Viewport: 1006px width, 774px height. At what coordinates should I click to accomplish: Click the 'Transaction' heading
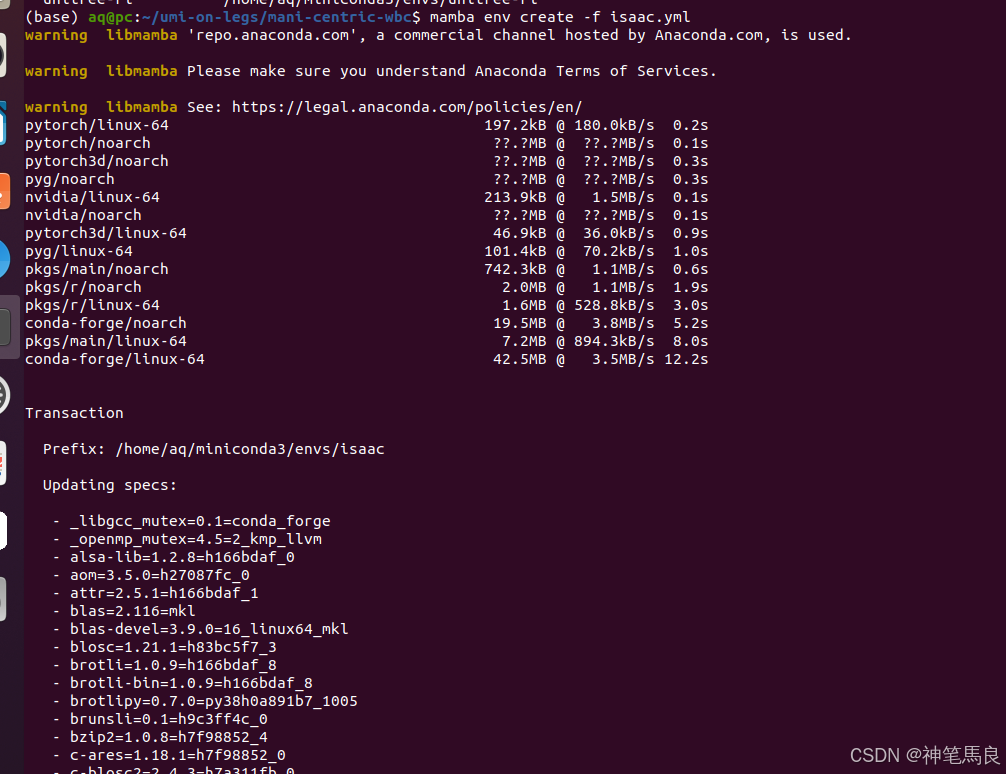(x=74, y=413)
